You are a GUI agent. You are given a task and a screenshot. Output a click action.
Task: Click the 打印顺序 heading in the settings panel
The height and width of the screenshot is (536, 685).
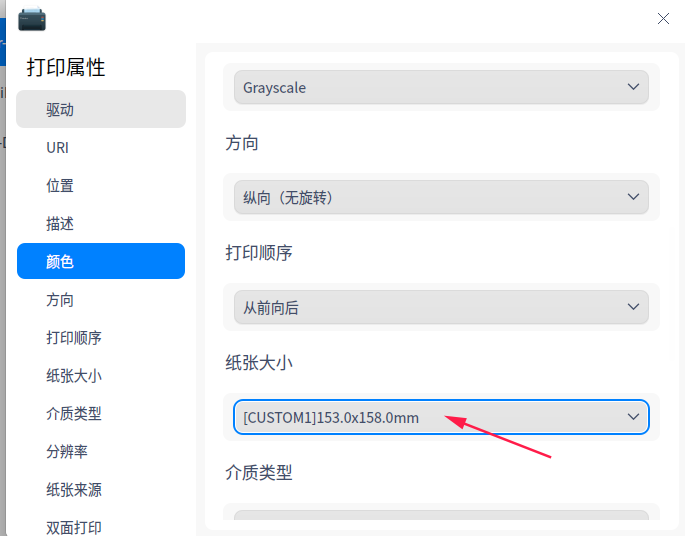tap(259, 252)
